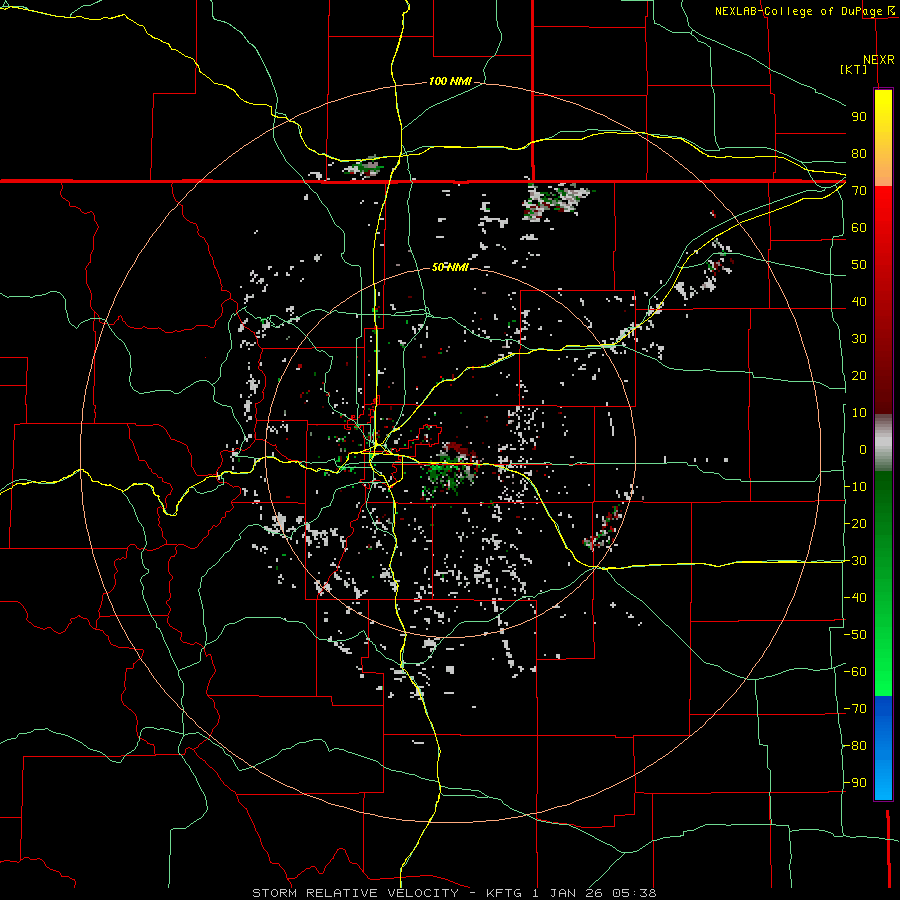Click the Storm Relative Velocity KFTG footer text
The image size is (900, 900).
point(454,893)
